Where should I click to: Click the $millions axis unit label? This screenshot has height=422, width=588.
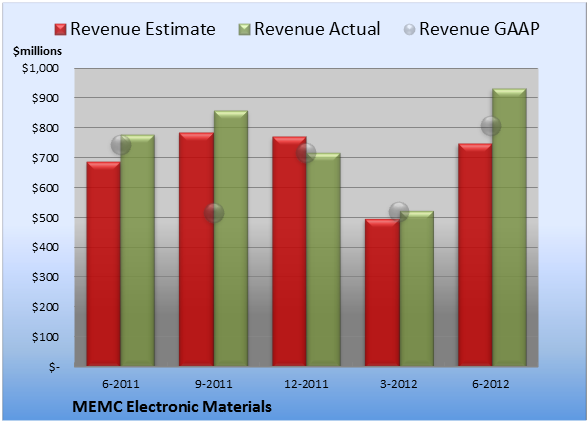point(37,51)
